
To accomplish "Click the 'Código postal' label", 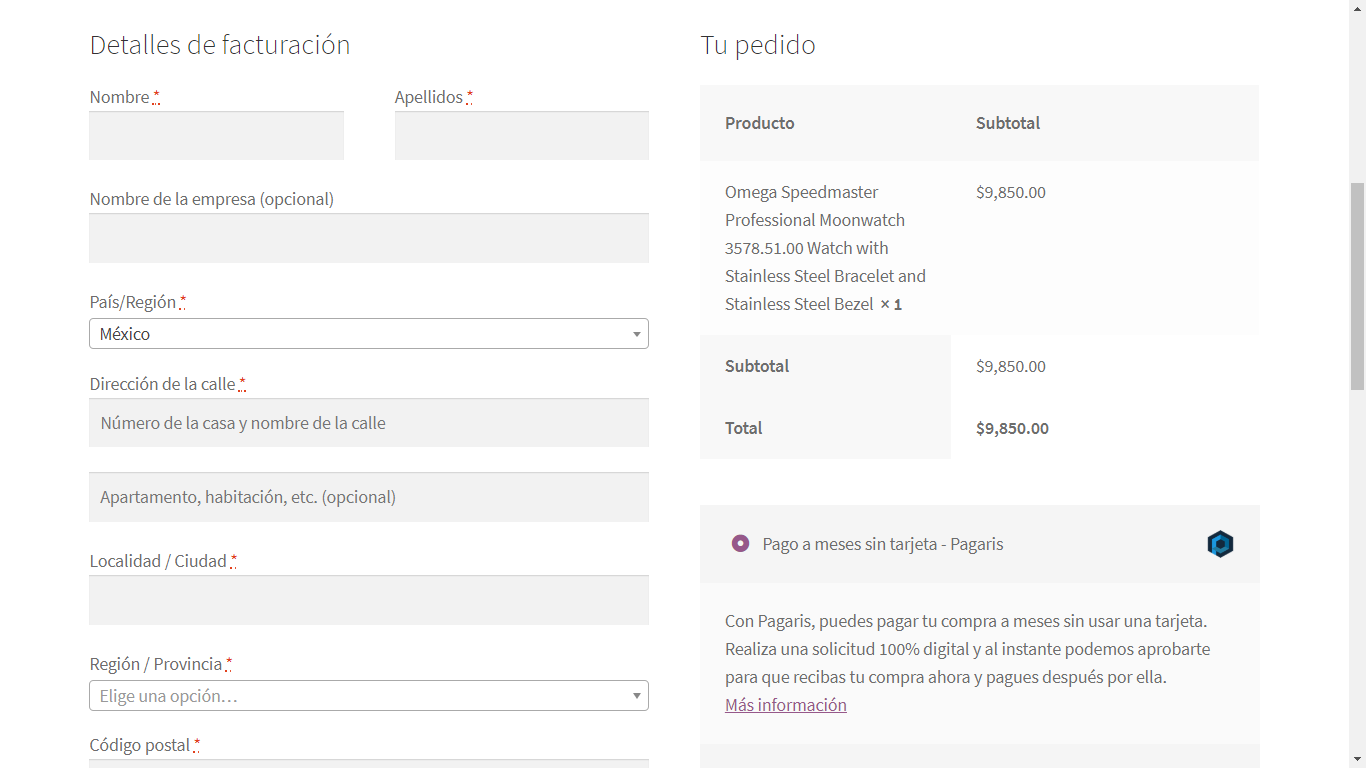I will [x=140, y=745].
